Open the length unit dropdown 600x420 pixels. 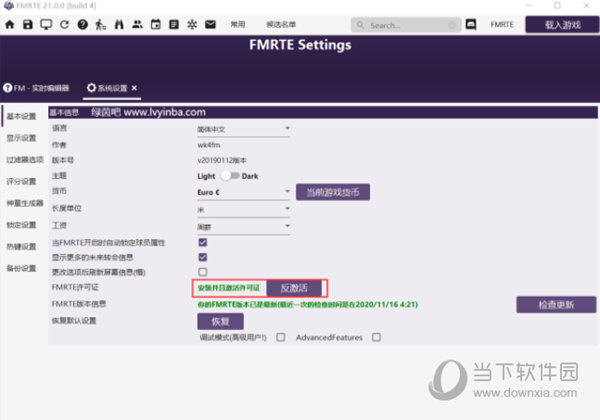tap(243, 210)
